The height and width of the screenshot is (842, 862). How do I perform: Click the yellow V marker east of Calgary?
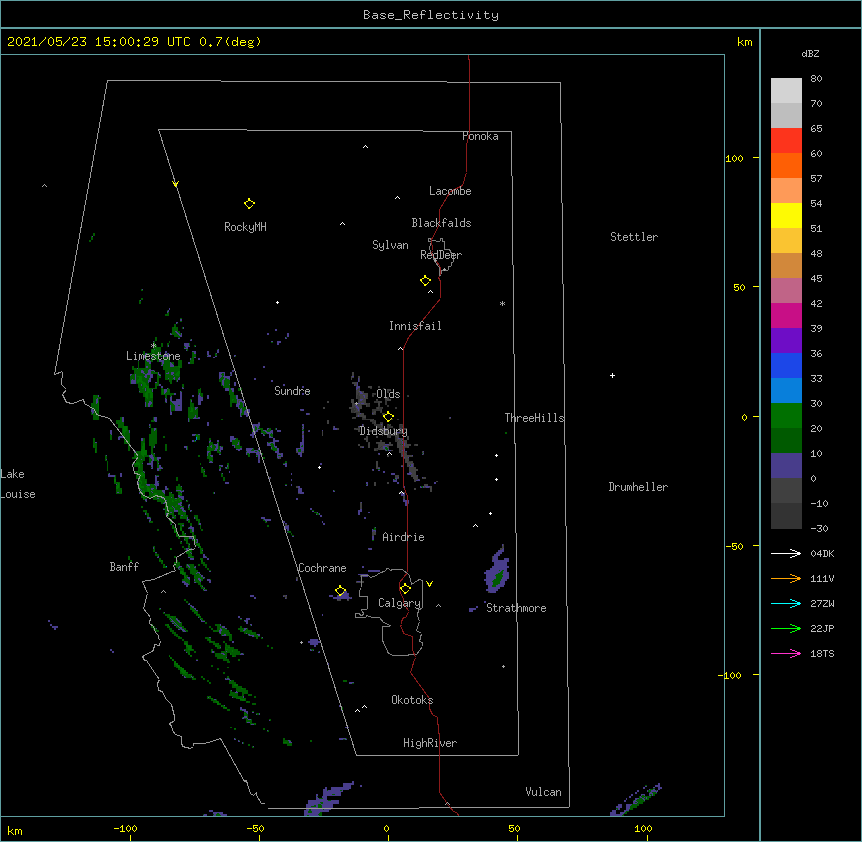pos(429,584)
